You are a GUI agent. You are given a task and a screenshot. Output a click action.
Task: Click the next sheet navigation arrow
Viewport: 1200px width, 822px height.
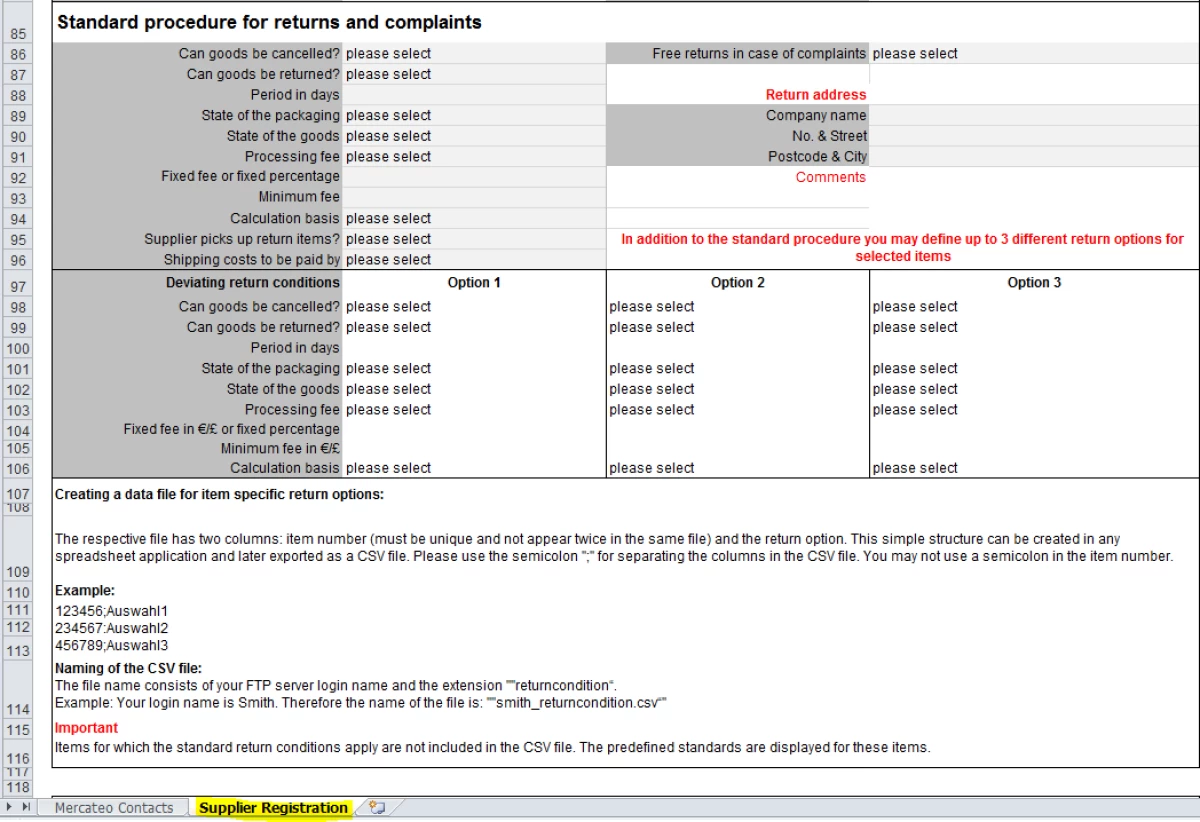click(11, 807)
